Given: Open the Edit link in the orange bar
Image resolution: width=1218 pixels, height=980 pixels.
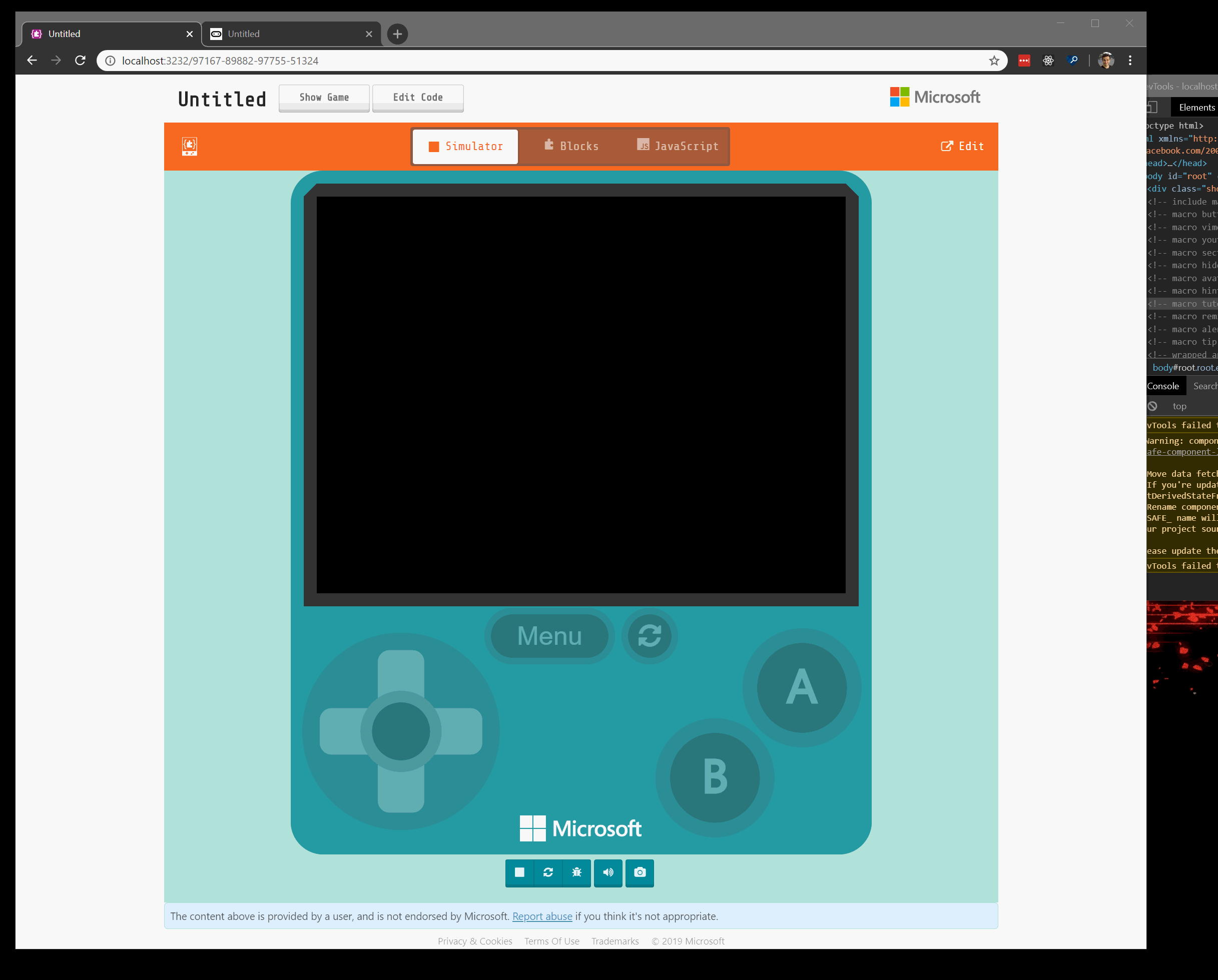Looking at the screenshot, I should click(x=962, y=146).
